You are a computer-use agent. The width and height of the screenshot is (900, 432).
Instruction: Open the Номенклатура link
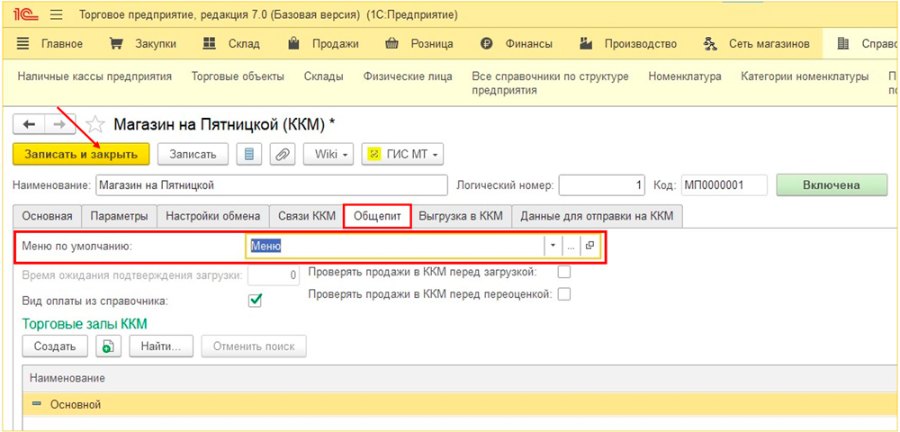pyautogui.click(x=685, y=76)
